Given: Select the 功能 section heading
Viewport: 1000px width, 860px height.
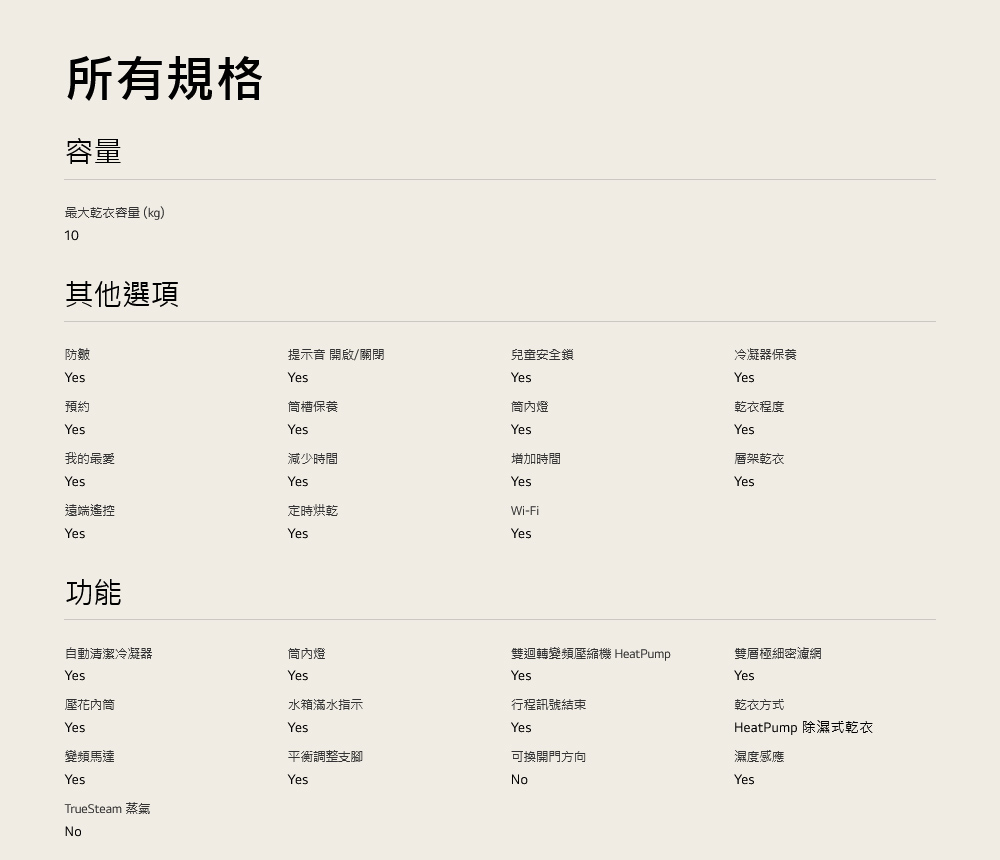Looking at the screenshot, I should click(x=93, y=592).
